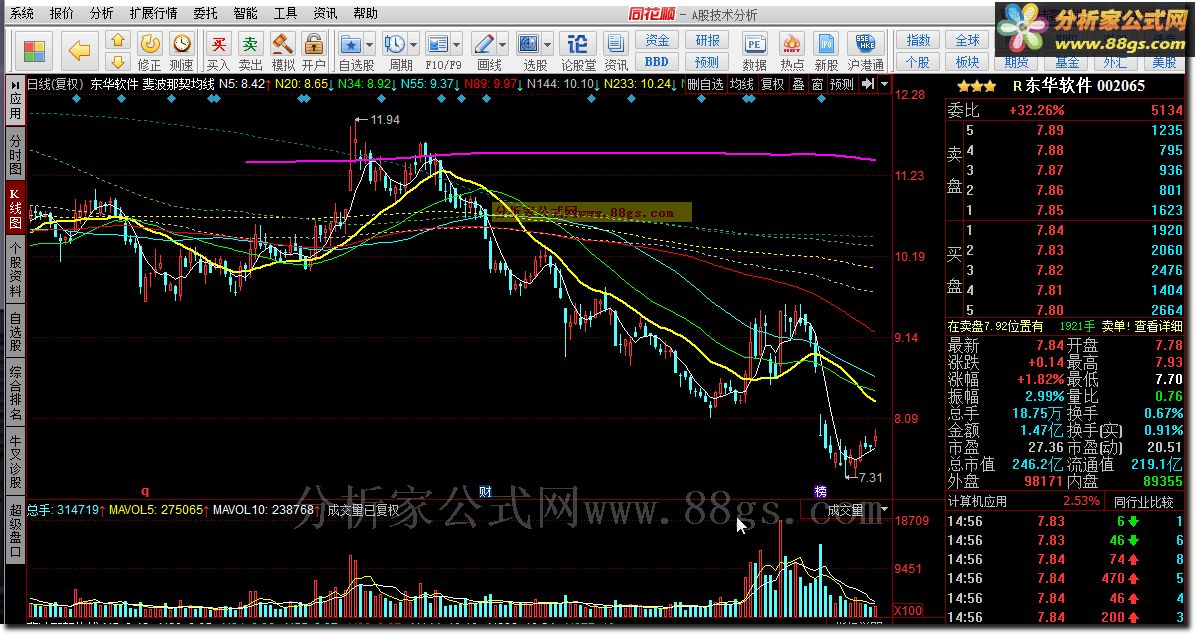Expand the 自选股 dropdown arrow
1197x635 pixels.
(x=369, y=44)
